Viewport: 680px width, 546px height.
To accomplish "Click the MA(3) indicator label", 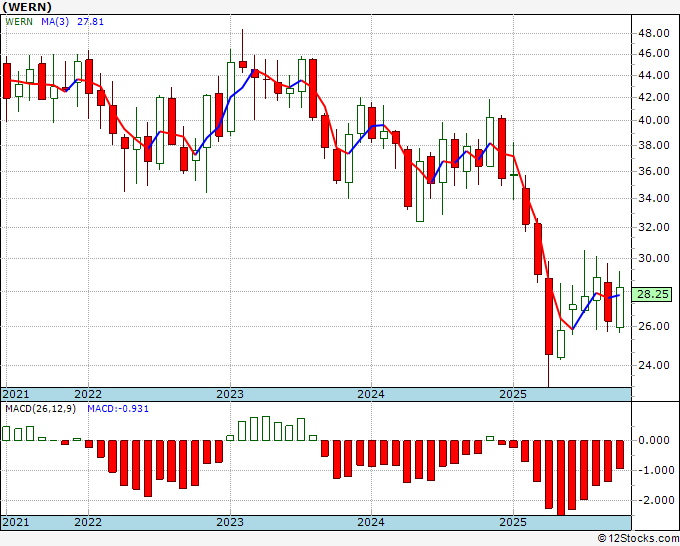I will pos(55,22).
